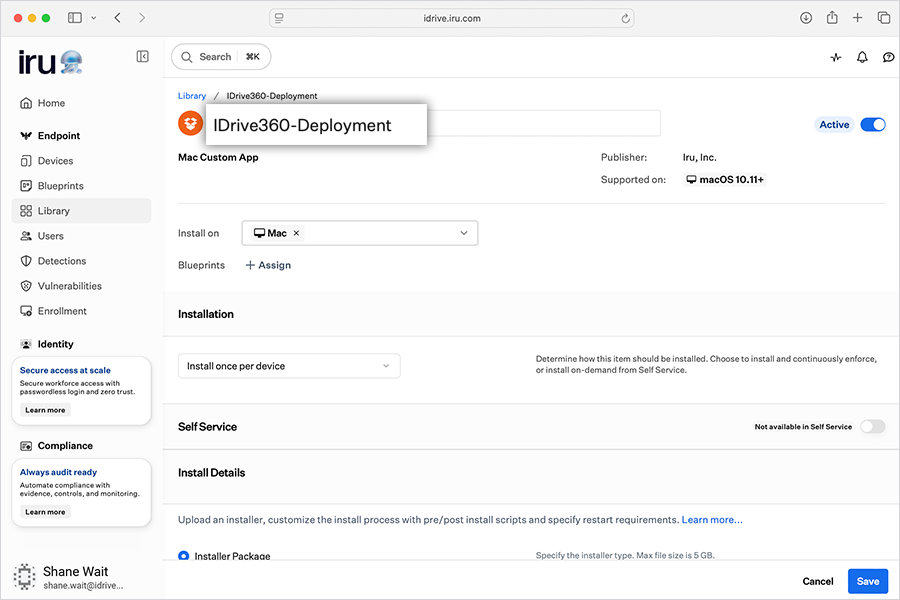Click the Safari share icon
This screenshot has width=900, height=600.
coord(832,18)
